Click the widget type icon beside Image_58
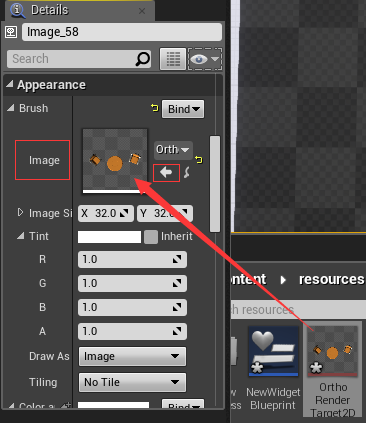Image resolution: width=366 pixels, height=423 pixels. pos(11,32)
